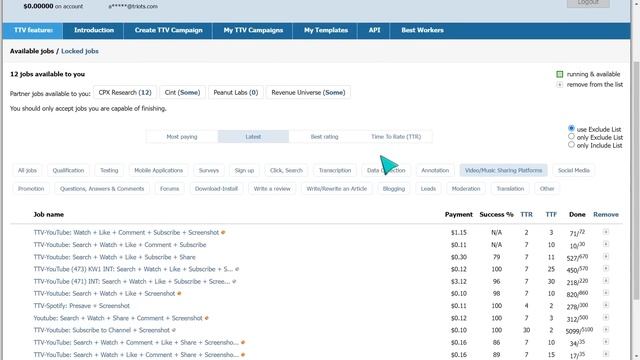Image resolution: width=640 pixels, height=360 pixels.
Task: Remove the TTV-YouTube (471) INT job
Action: (606, 281)
